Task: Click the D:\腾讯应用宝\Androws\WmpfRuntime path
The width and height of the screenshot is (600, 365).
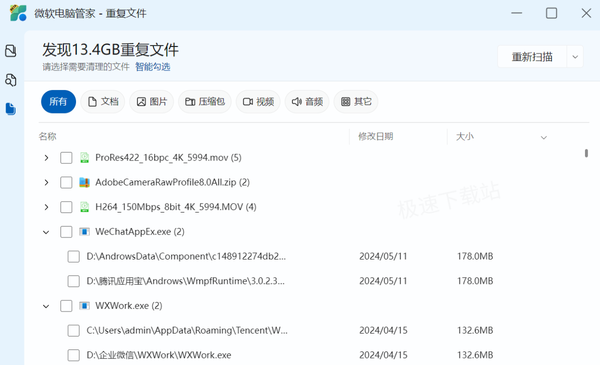Action: (186, 281)
